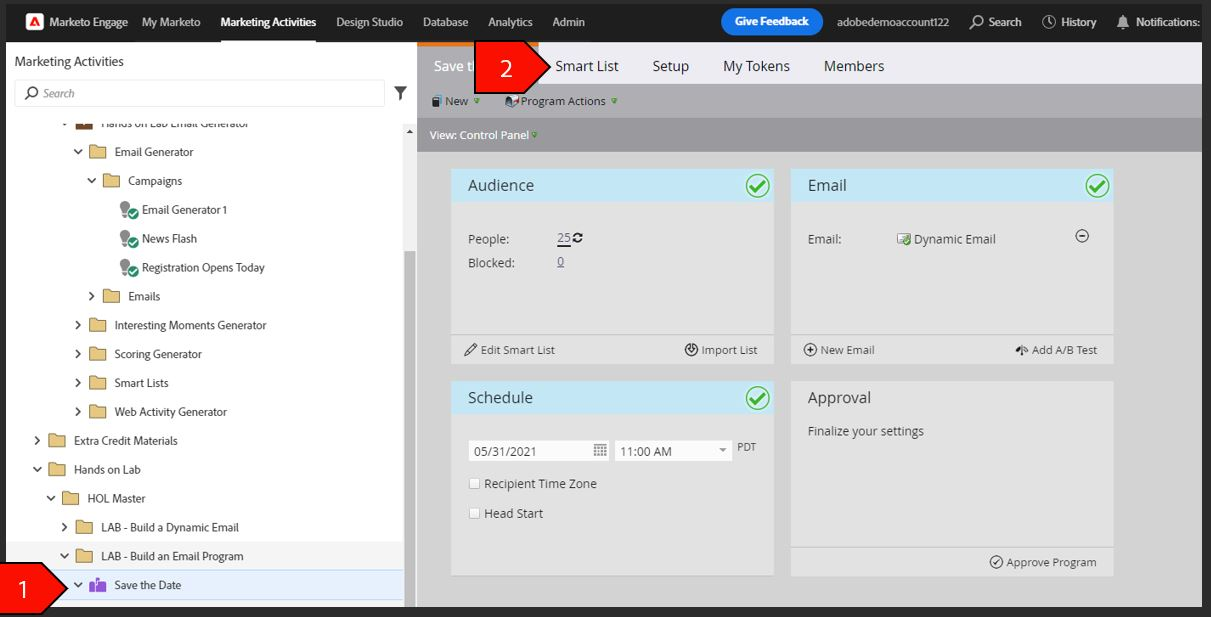1211x617 pixels.
Task: Click the Marketing Activities search field
Action: pos(200,93)
